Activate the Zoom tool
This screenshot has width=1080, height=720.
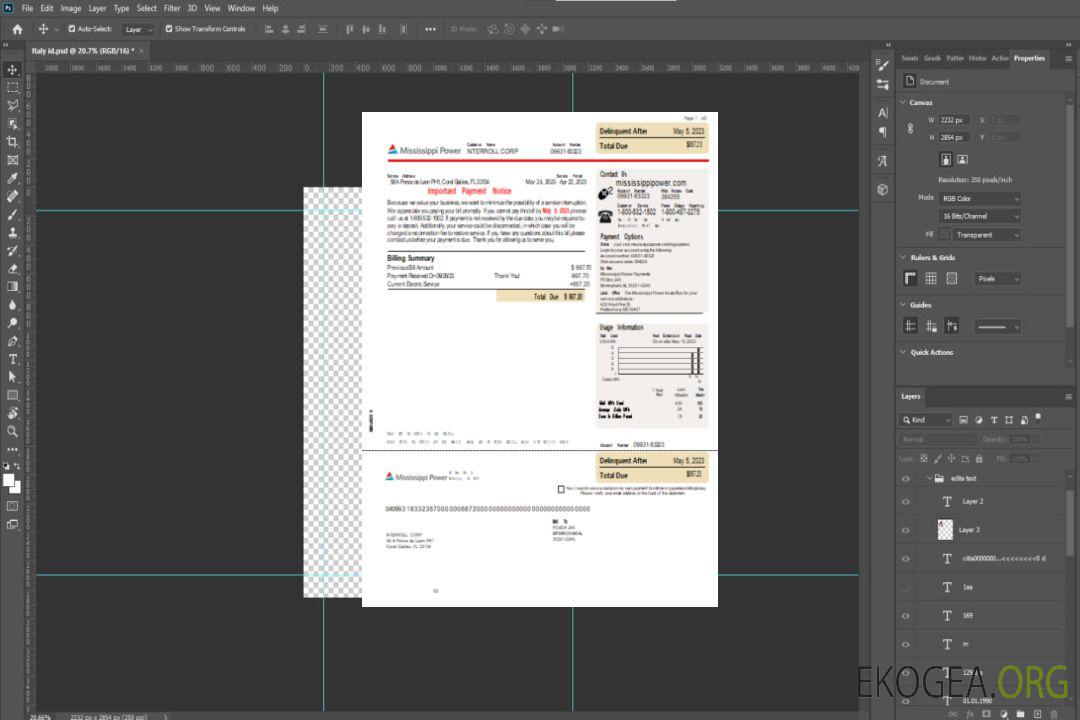13,431
